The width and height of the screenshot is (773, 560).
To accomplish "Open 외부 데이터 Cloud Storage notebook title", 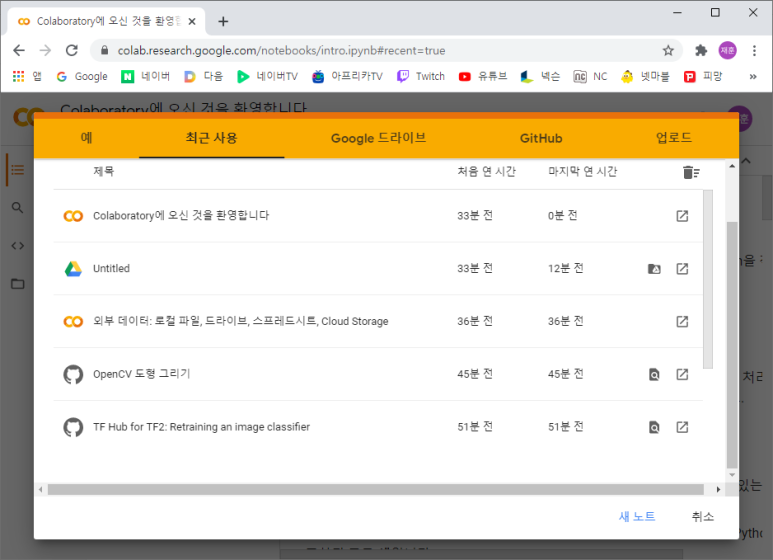I will 241,321.
